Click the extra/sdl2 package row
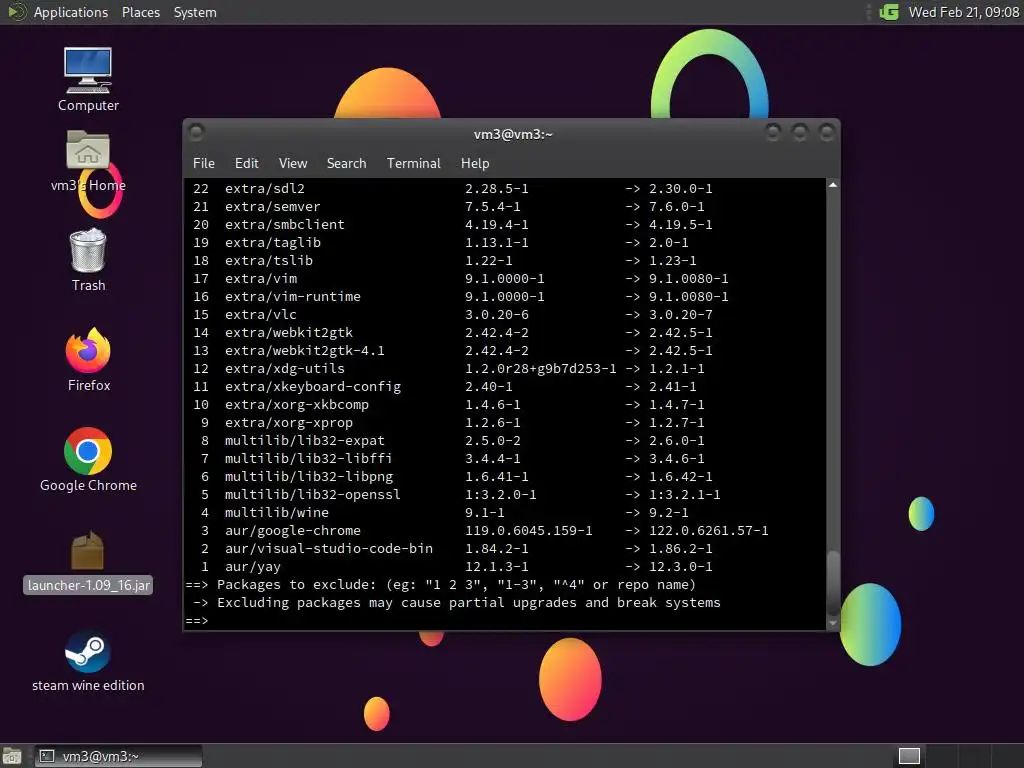The image size is (1024, 768). [452, 189]
